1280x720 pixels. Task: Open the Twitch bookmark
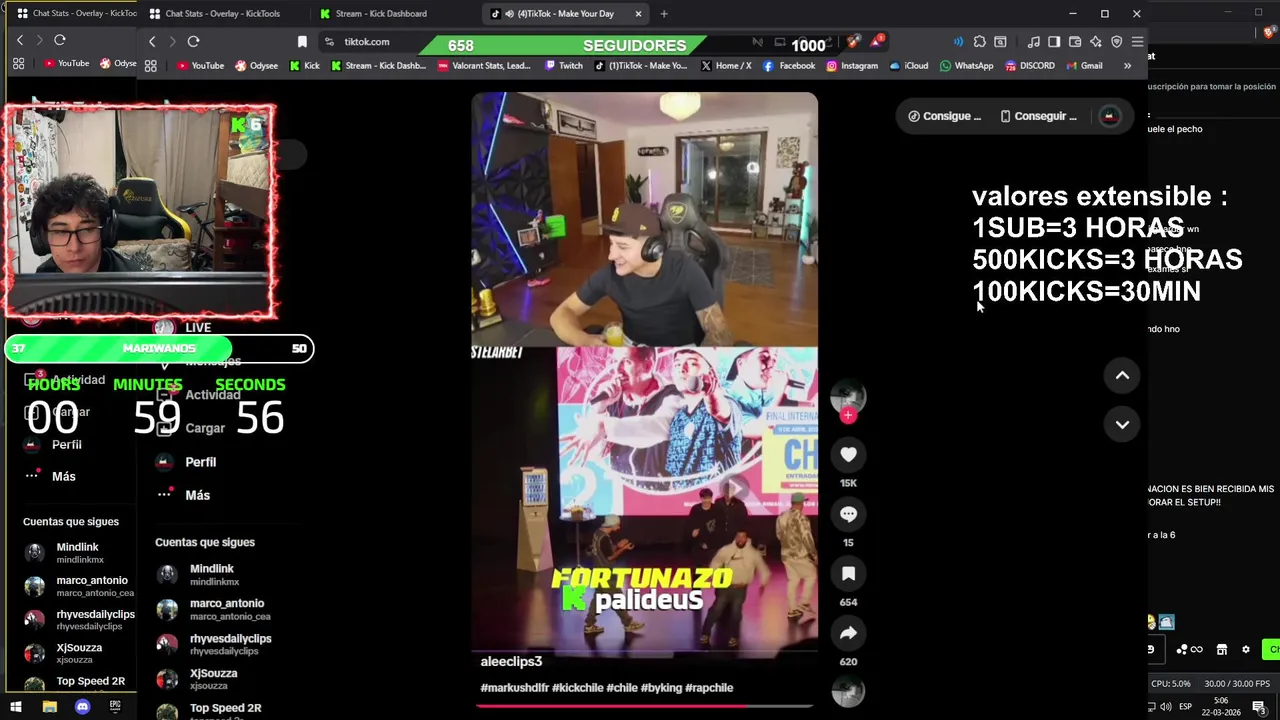pos(564,66)
